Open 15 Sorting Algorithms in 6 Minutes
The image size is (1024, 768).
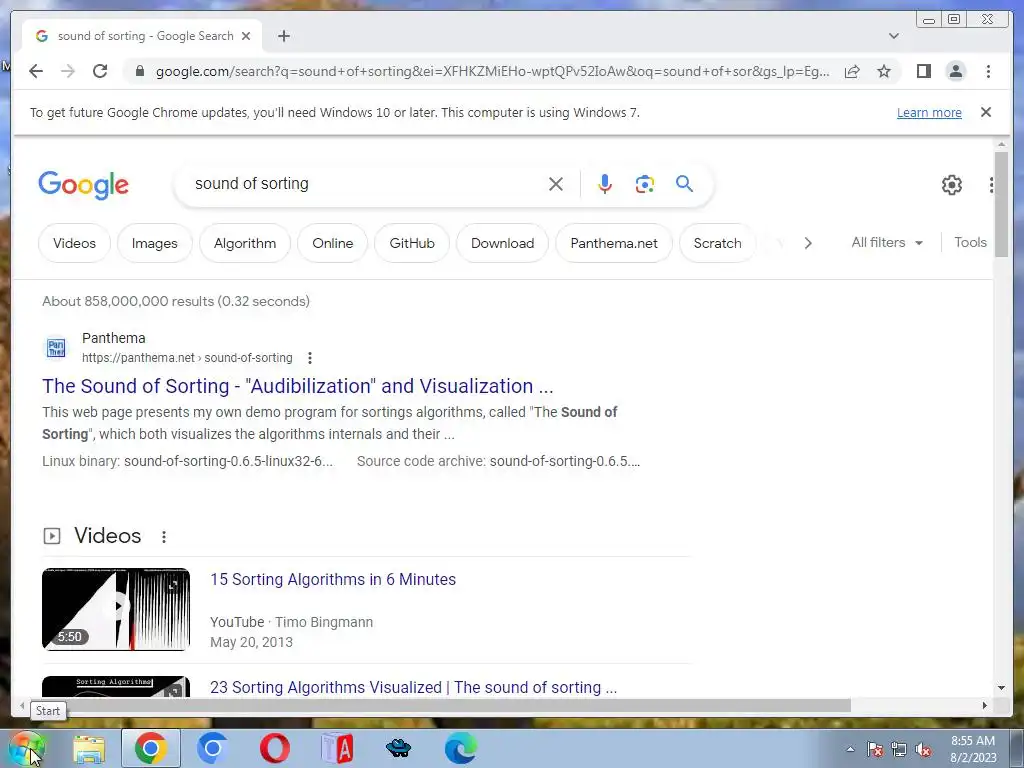(333, 579)
